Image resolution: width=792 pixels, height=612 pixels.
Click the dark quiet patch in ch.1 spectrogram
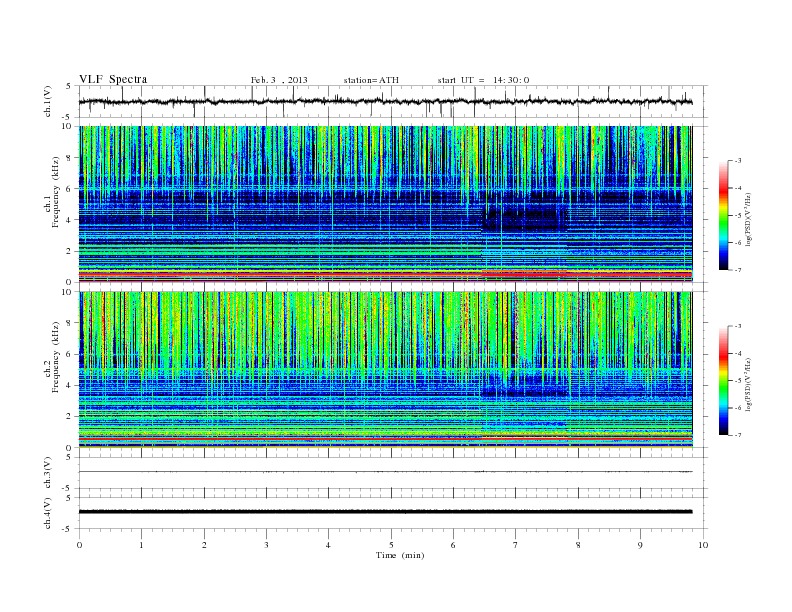[524, 219]
